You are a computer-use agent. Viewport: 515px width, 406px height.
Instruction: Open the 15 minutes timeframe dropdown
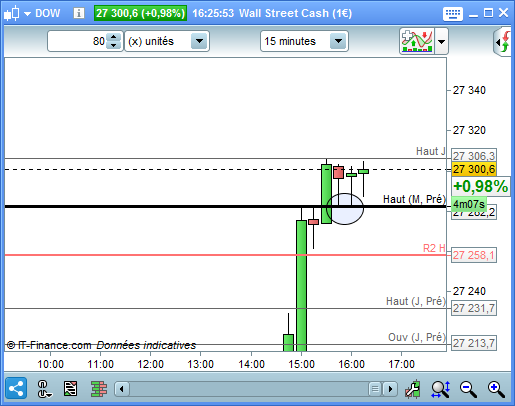304,41
